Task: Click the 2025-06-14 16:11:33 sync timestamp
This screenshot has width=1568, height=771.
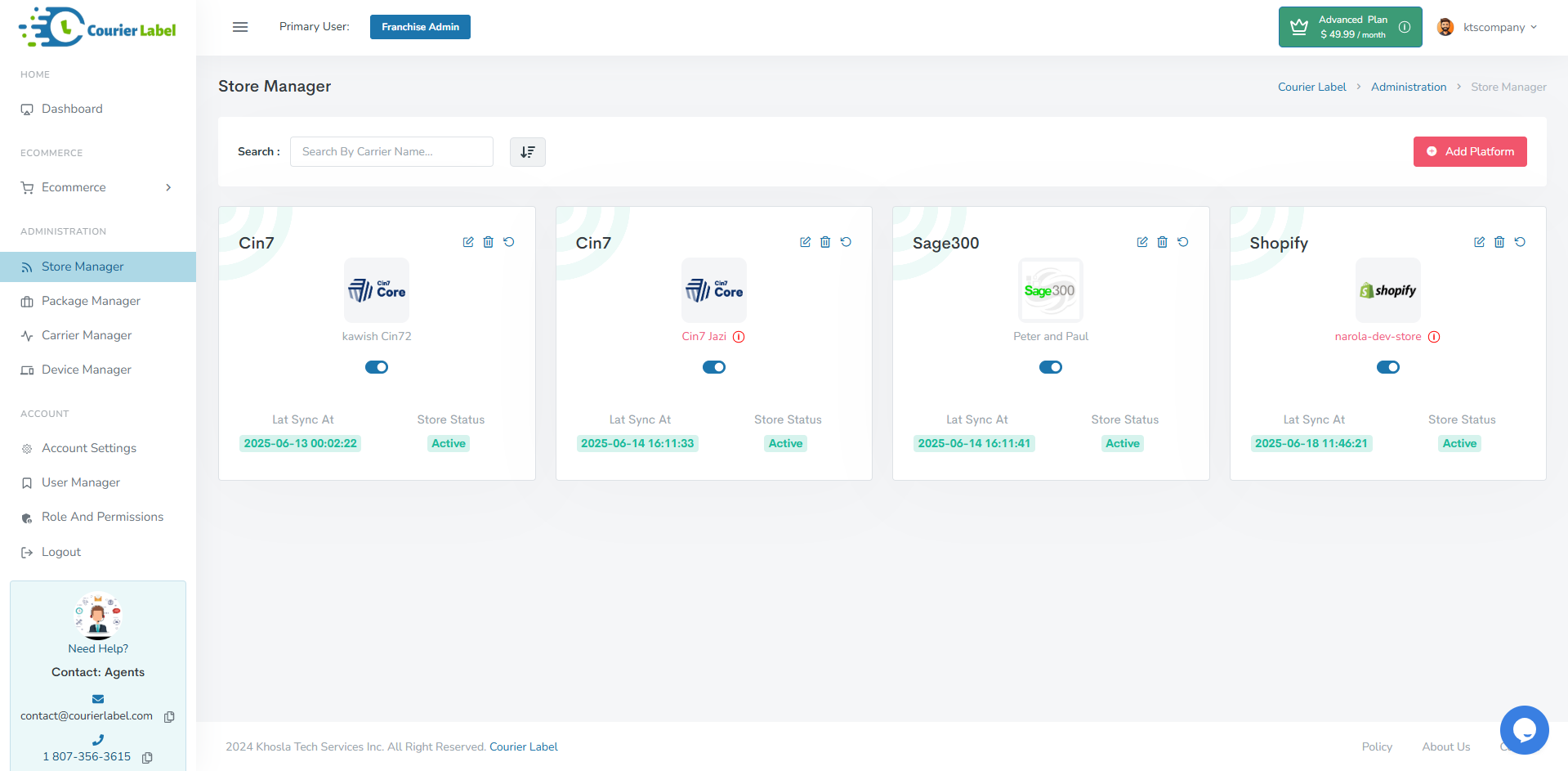Action: coord(637,443)
